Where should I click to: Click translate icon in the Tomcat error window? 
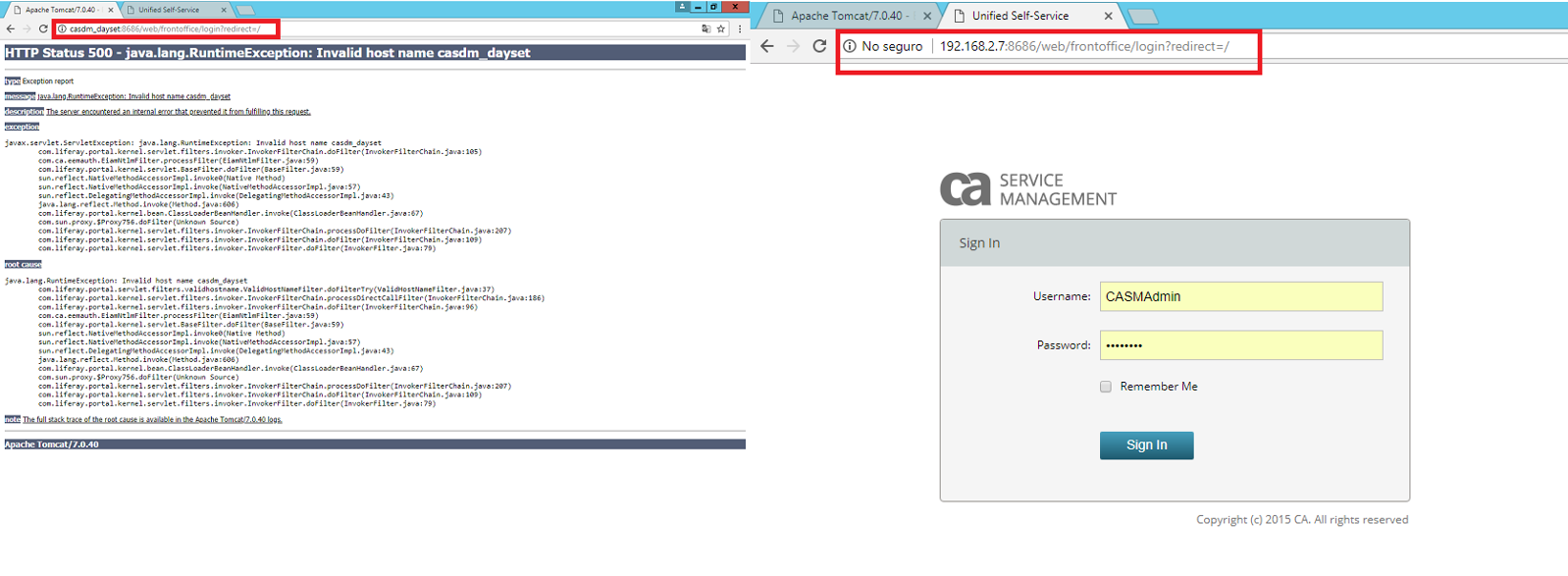coord(706,29)
